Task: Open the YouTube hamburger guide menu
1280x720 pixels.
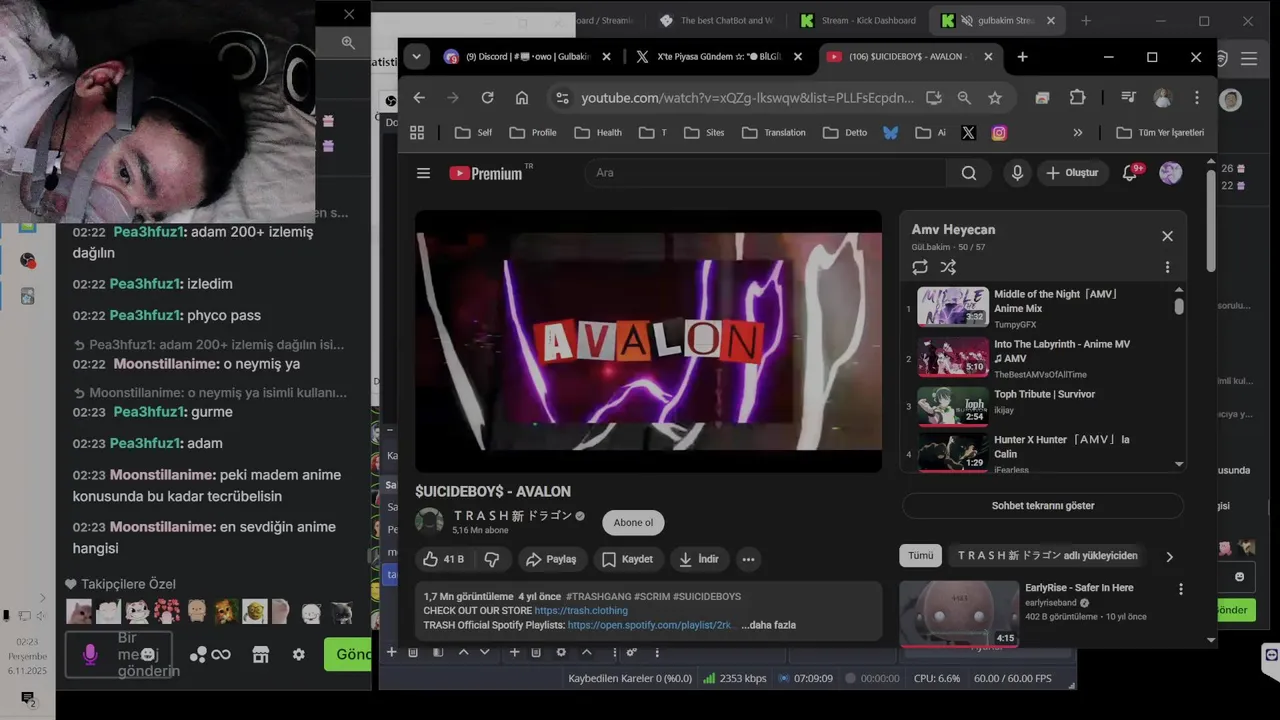Action: pyautogui.click(x=423, y=173)
